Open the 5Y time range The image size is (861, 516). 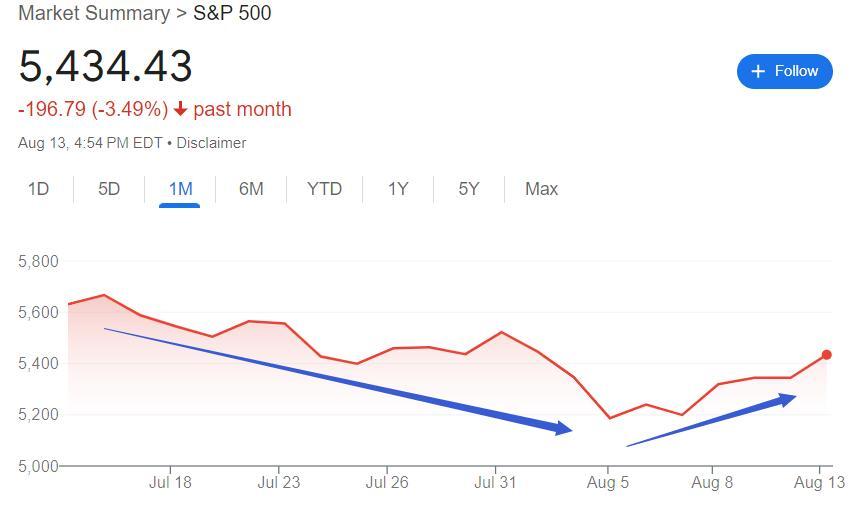(x=469, y=189)
